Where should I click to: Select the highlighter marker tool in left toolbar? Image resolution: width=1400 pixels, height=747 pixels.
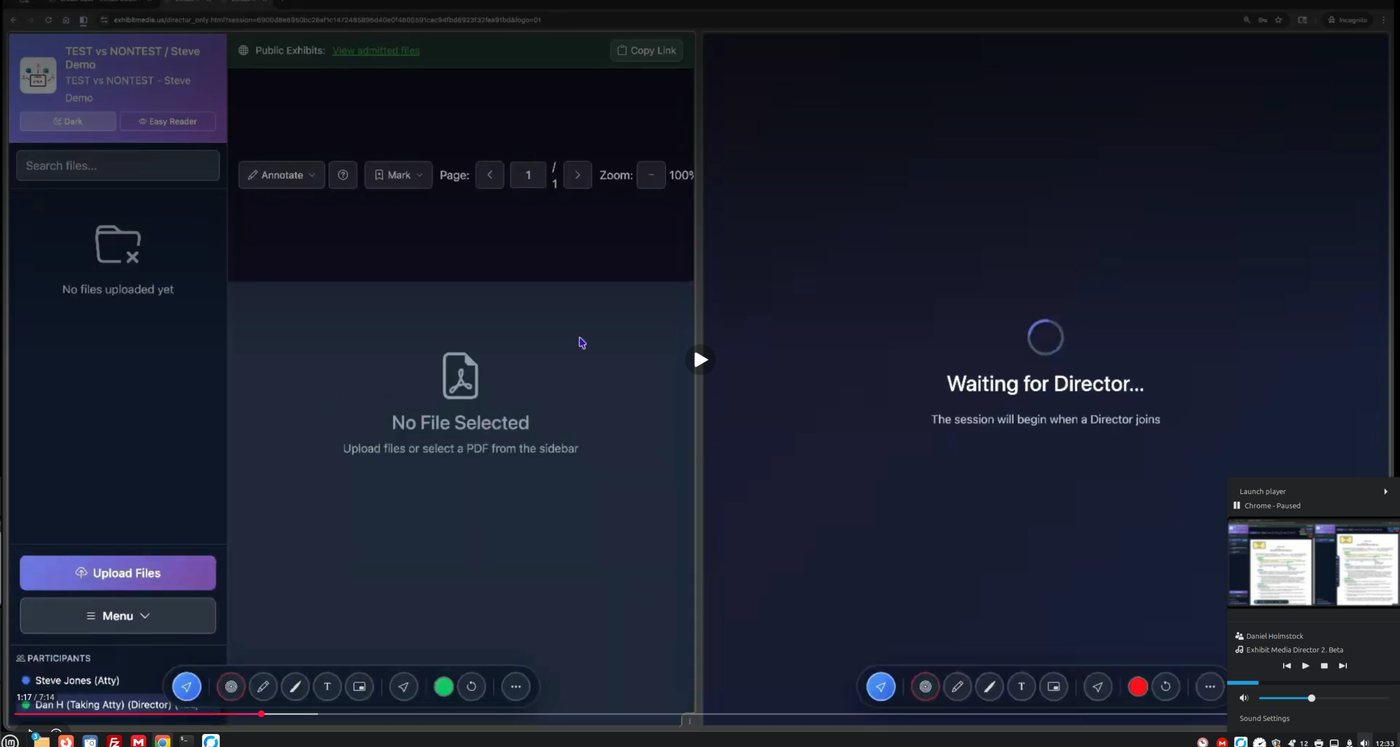click(295, 687)
